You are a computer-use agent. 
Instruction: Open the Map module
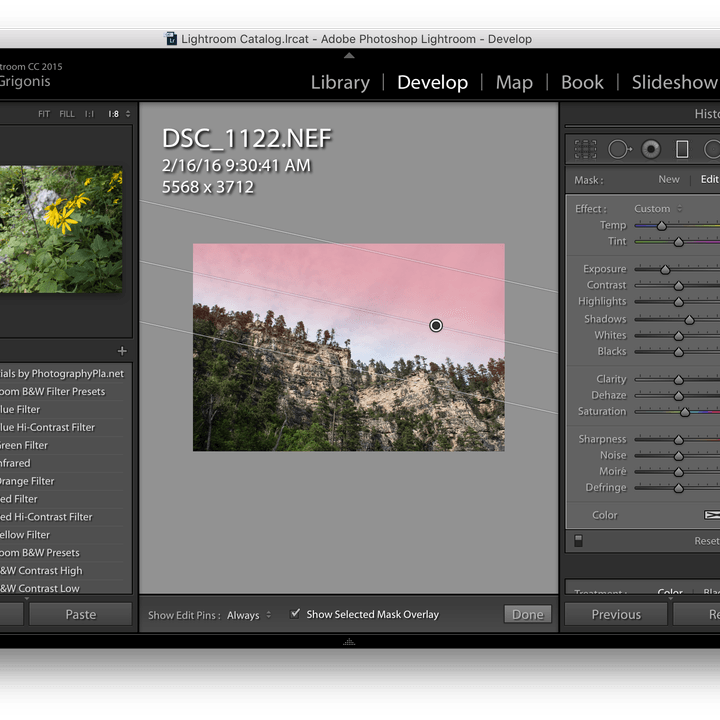[x=514, y=83]
